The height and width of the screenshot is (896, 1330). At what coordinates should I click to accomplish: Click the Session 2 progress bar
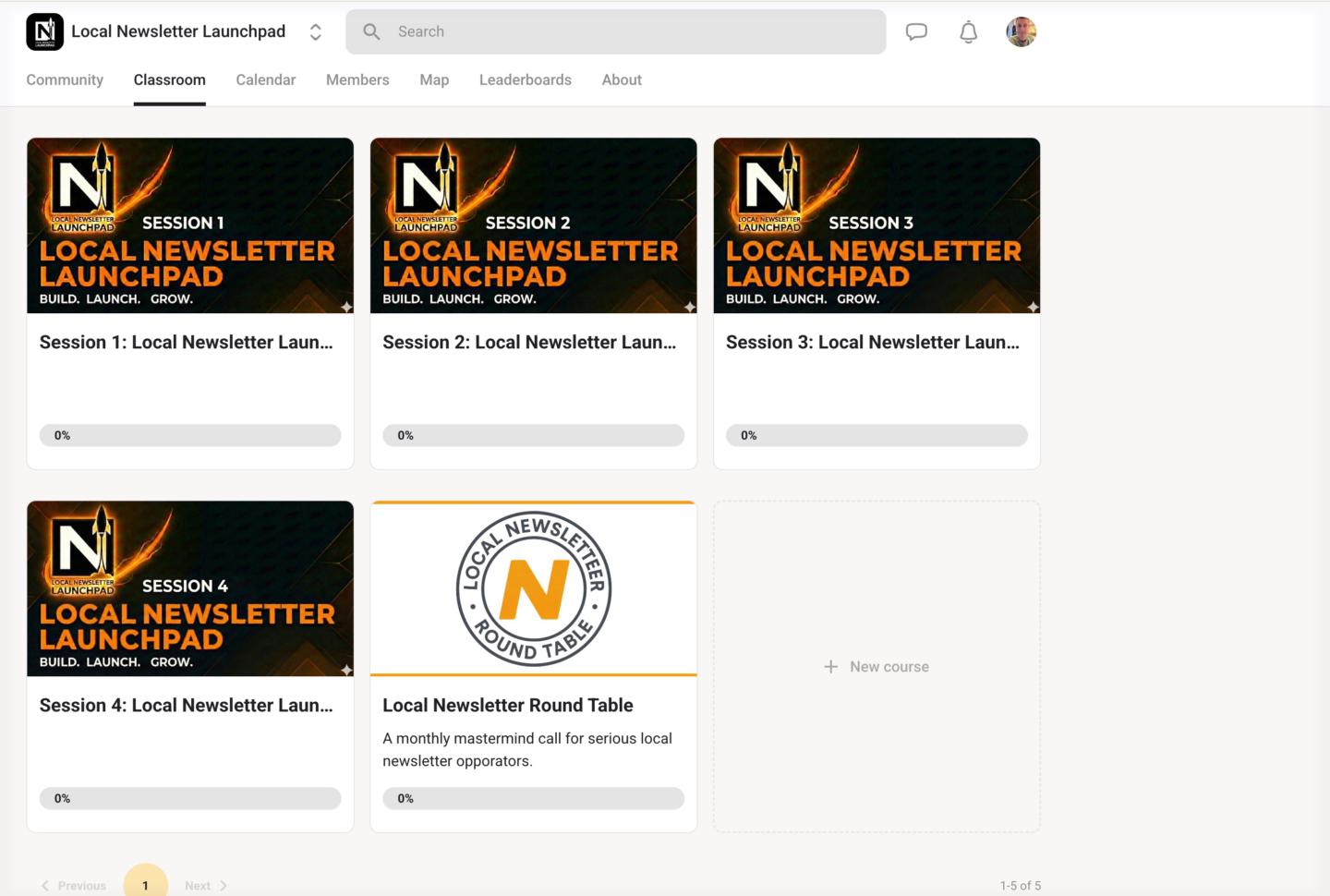[534, 435]
